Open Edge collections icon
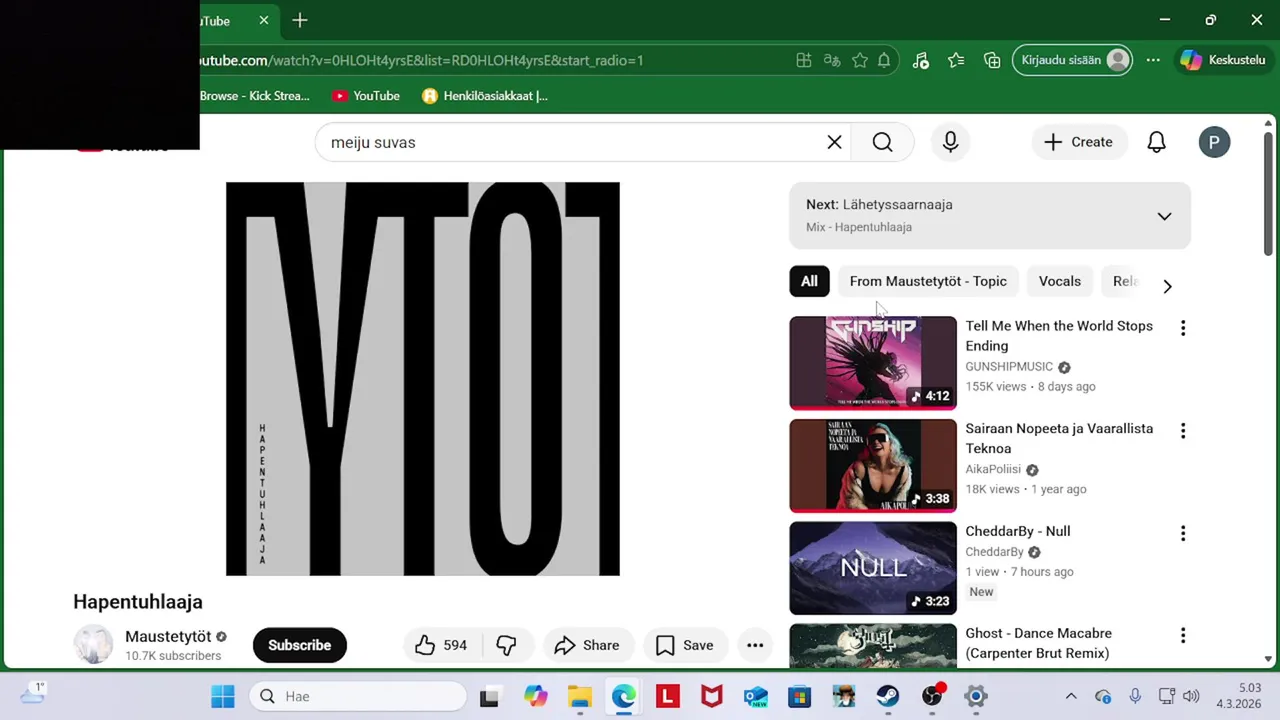The height and width of the screenshot is (720, 1280). click(x=992, y=60)
